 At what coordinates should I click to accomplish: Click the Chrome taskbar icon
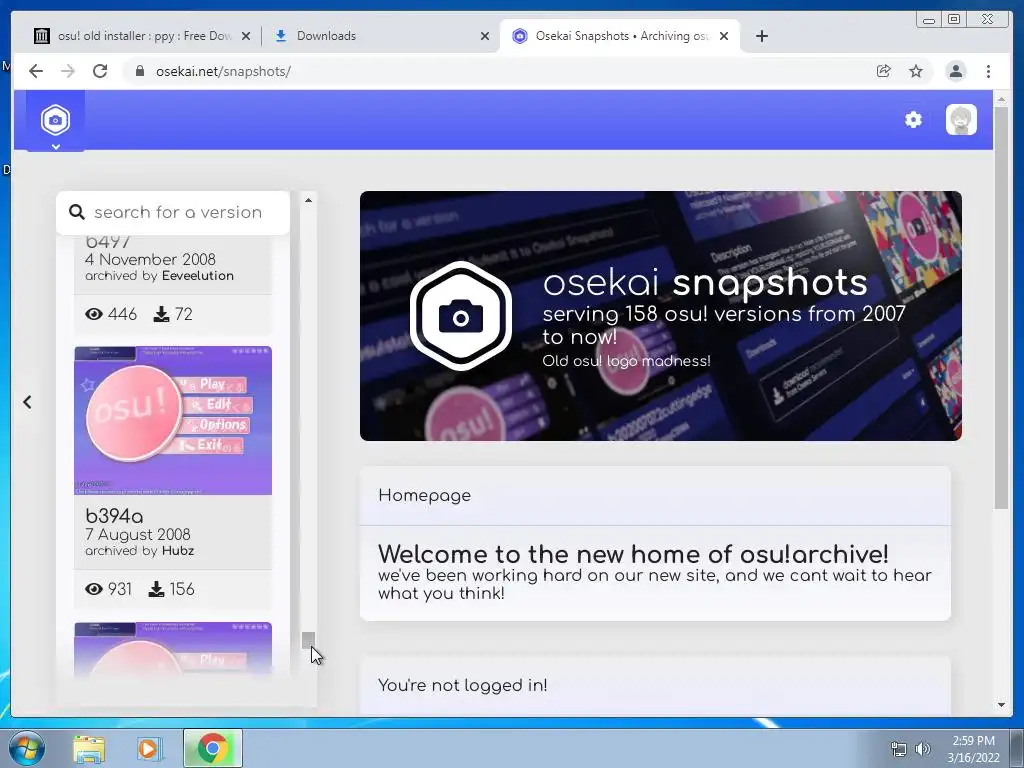click(212, 748)
